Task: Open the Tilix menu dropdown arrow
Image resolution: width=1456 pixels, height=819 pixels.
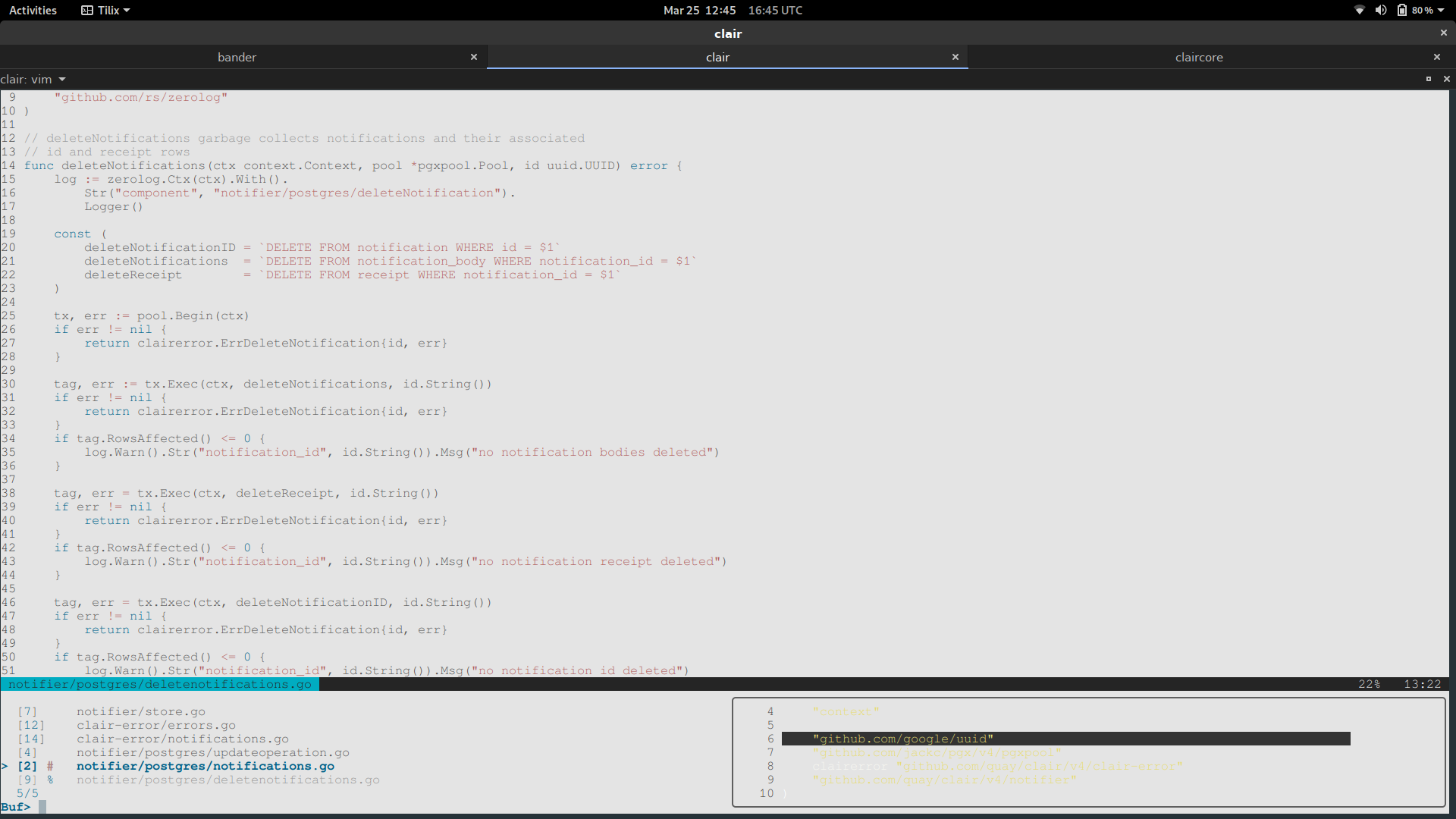Action: coord(126,10)
